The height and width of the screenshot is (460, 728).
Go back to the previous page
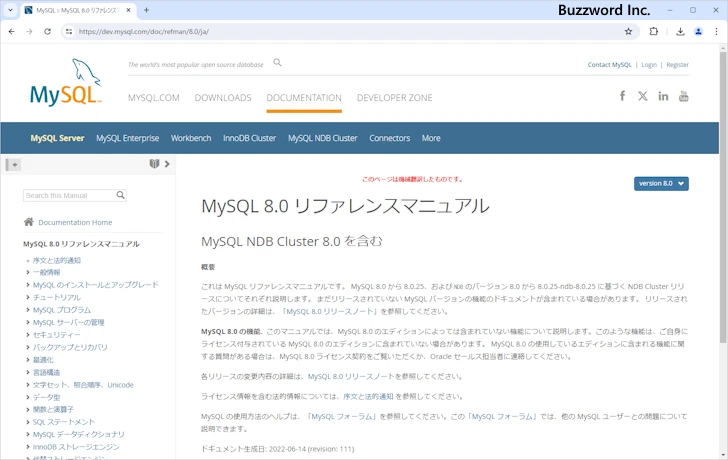(x=12, y=32)
